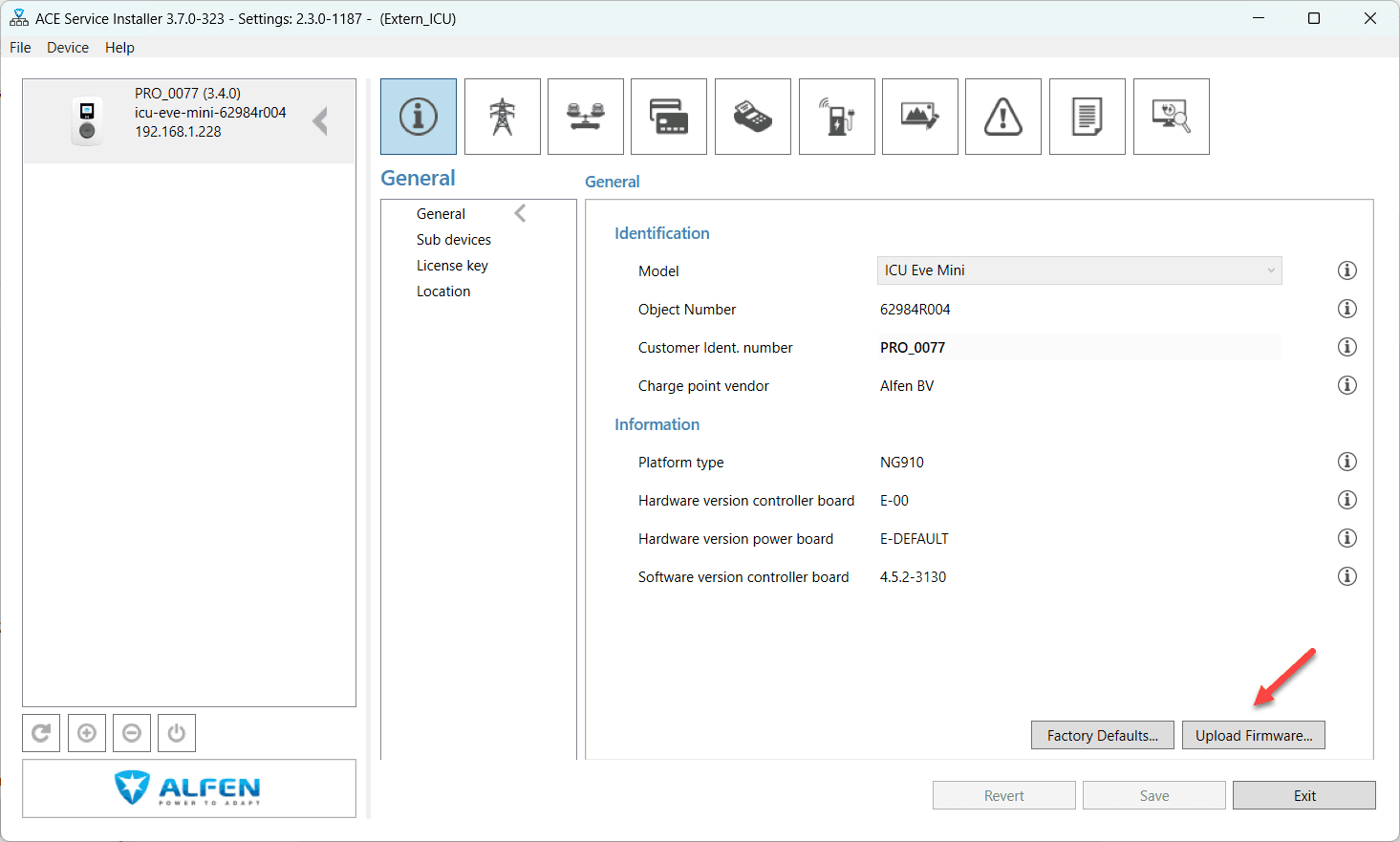
Task: Show info for Platform type
Action: (1347, 462)
